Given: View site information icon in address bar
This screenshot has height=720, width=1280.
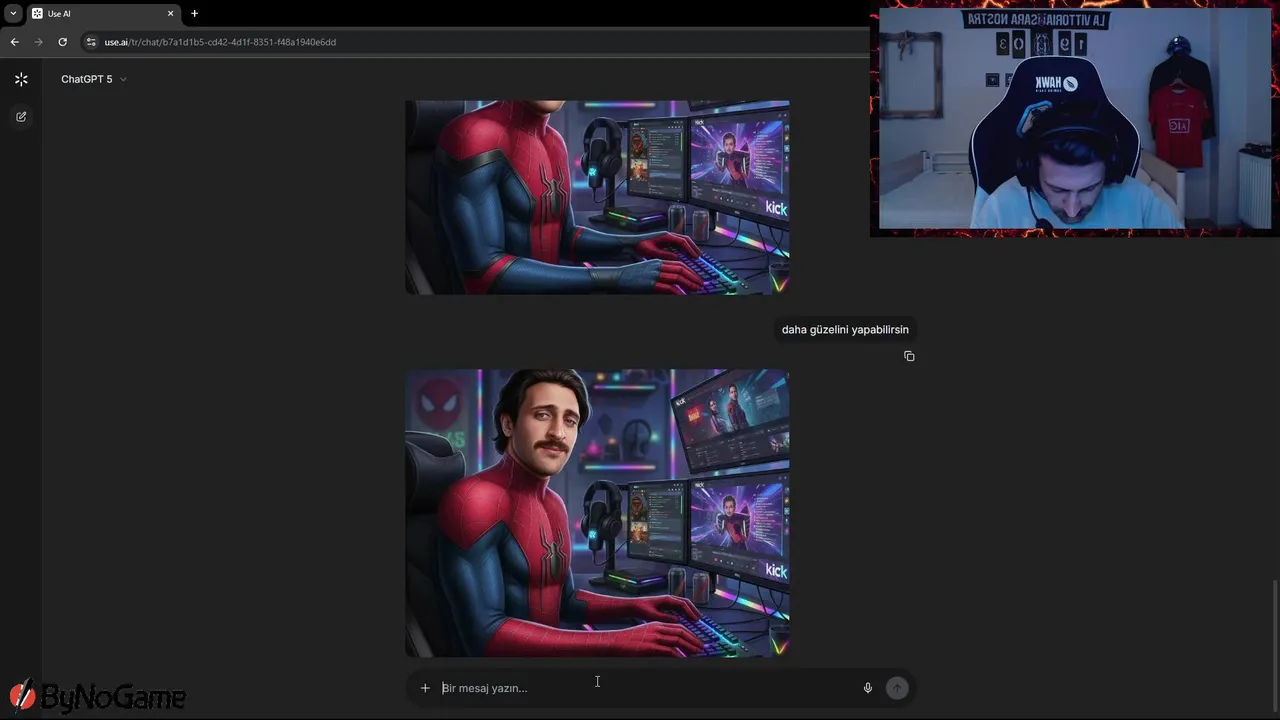Looking at the screenshot, I should pyautogui.click(x=91, y=42).
